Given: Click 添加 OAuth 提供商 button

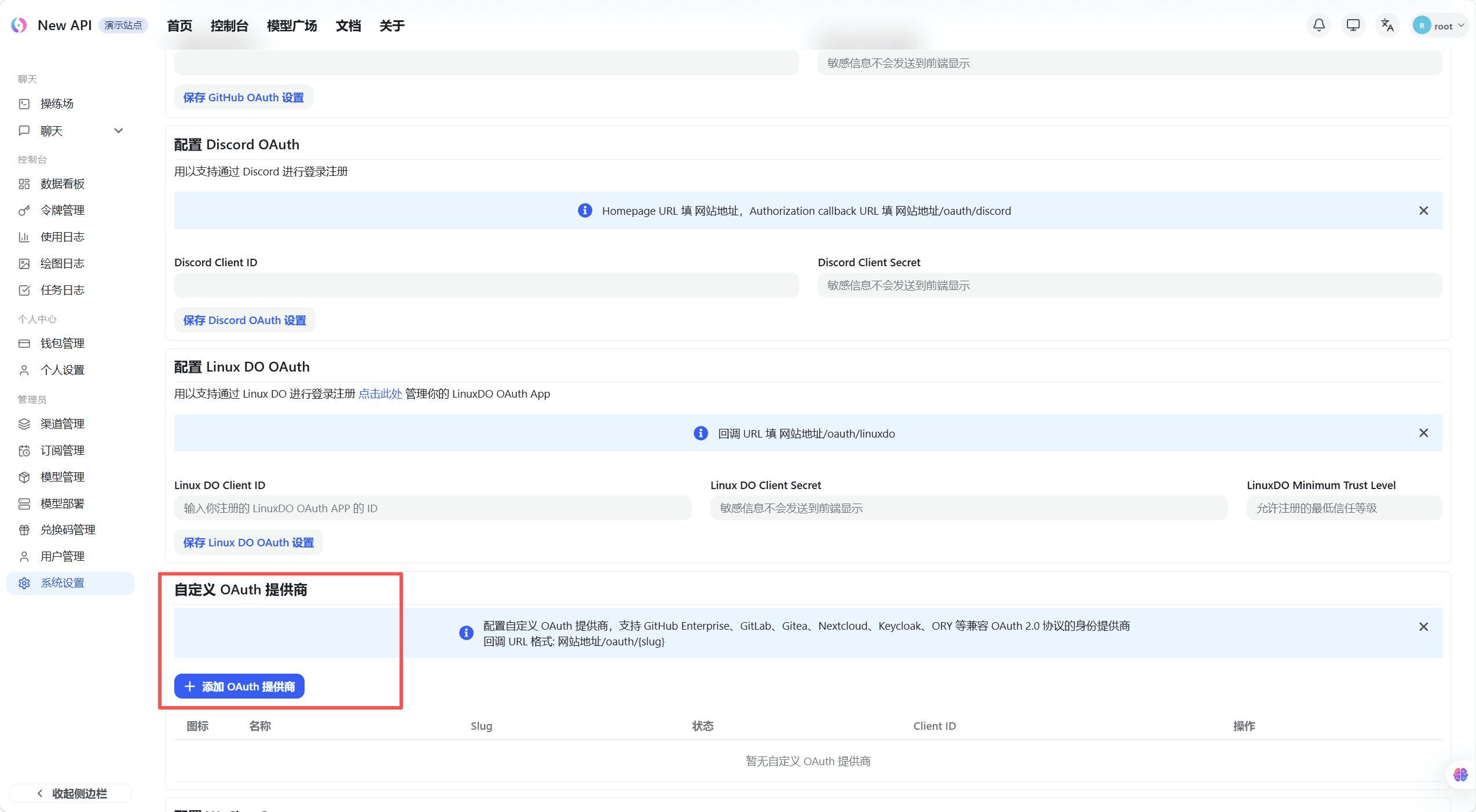Looking at the screenshot, I should pos(239,686).
